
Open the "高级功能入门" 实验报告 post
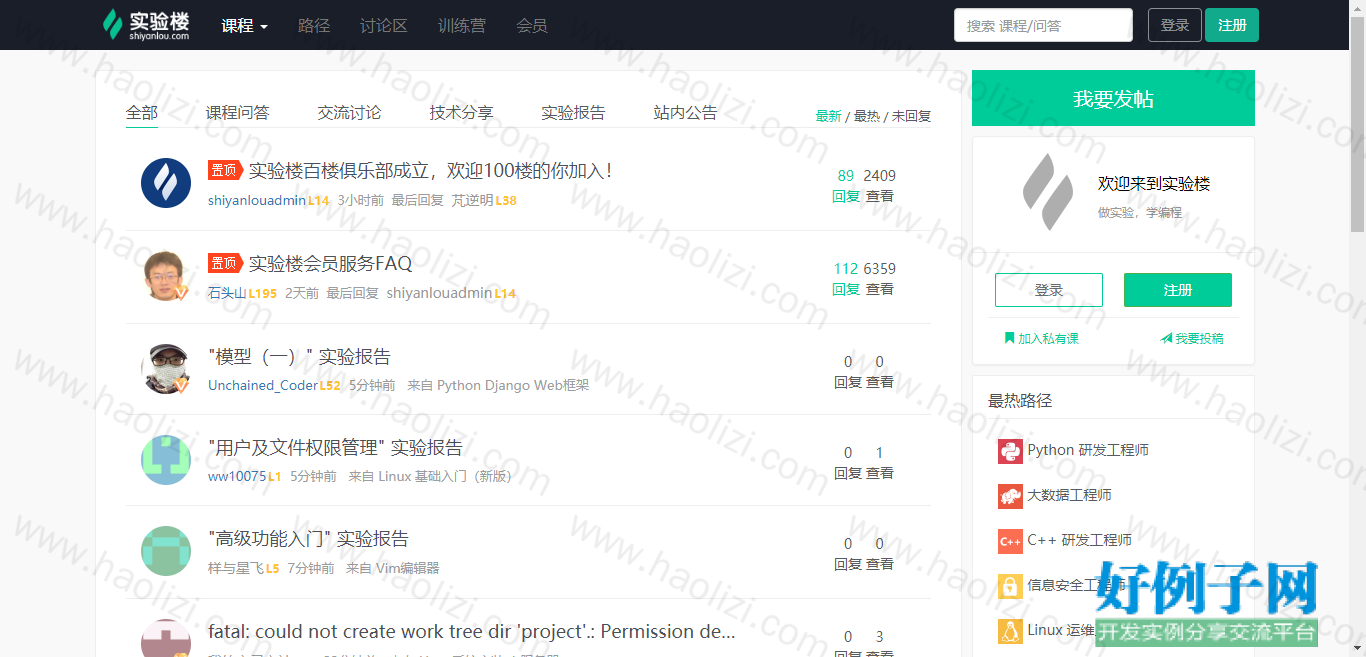point(308,539)
